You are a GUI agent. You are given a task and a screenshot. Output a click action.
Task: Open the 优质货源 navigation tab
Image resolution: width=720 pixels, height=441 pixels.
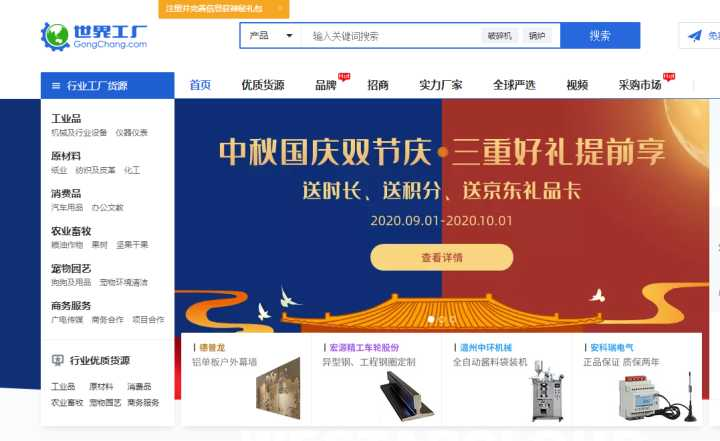point(263,85)
